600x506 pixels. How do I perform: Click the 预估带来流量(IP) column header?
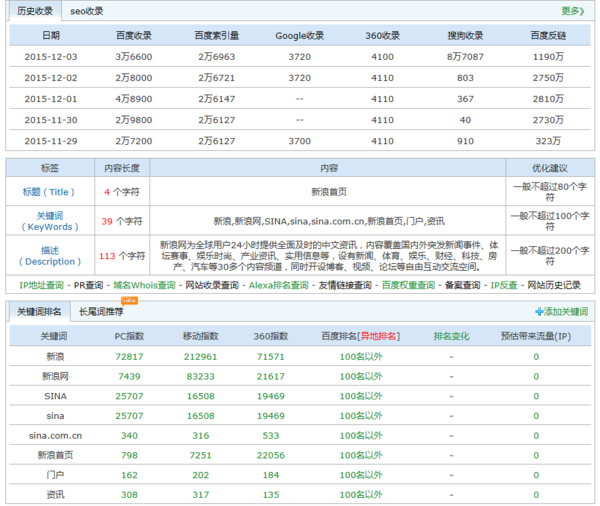click(536, 336)
